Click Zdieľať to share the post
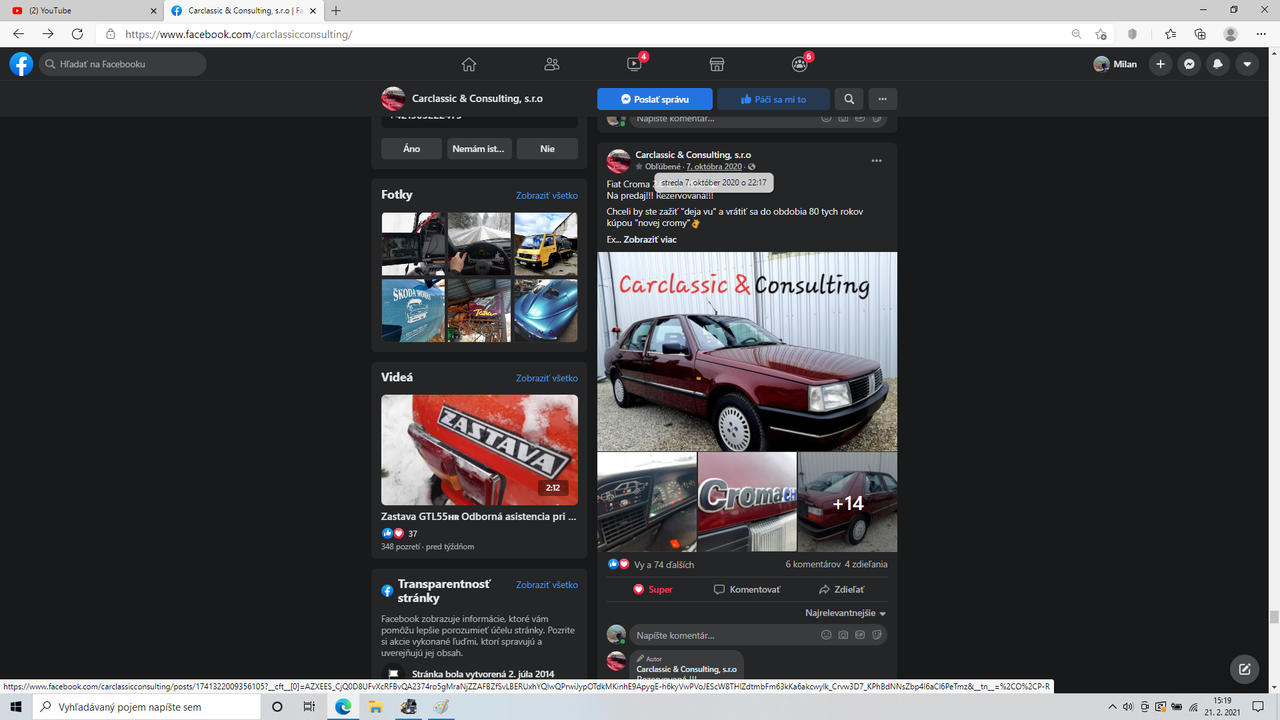 coord(841,589)
